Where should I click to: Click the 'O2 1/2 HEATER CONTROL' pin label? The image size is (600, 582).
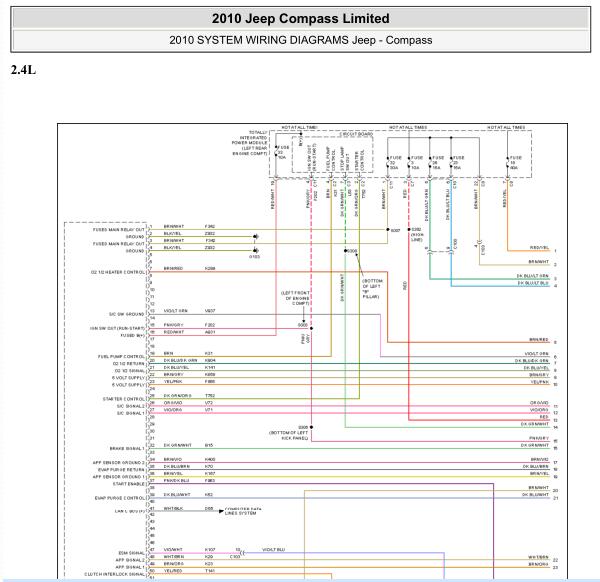coord(118,272)
